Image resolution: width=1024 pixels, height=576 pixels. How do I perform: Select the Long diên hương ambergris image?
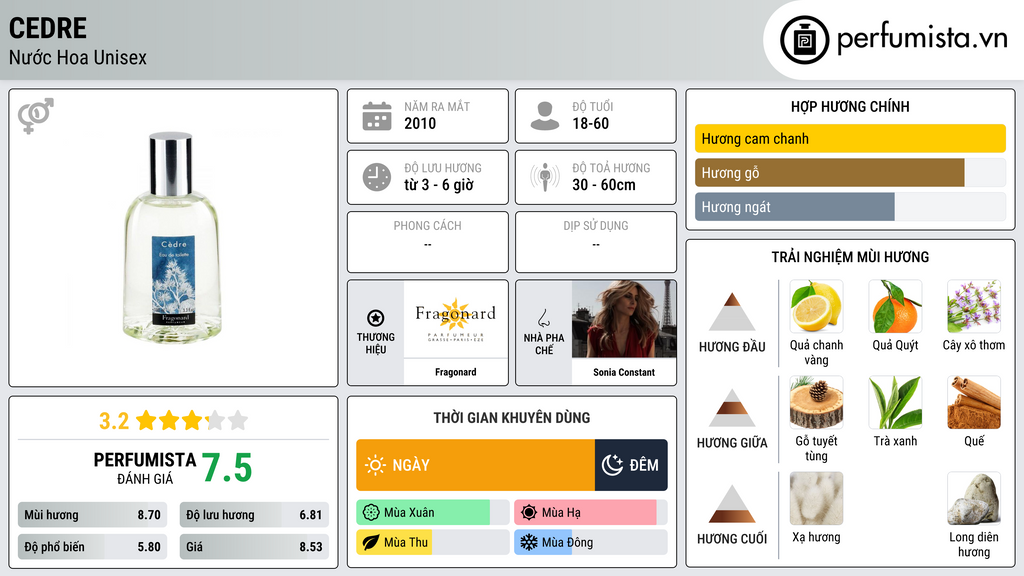click(x=974, y=498)
